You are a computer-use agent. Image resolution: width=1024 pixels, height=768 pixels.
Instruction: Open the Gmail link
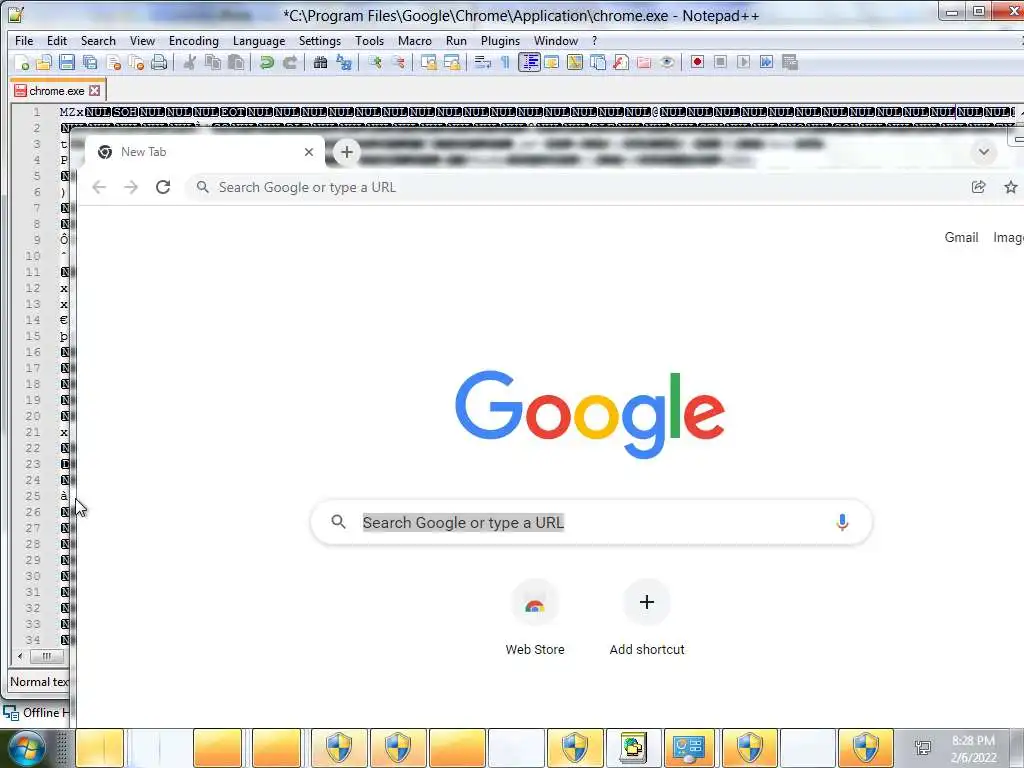click(961, 238)
